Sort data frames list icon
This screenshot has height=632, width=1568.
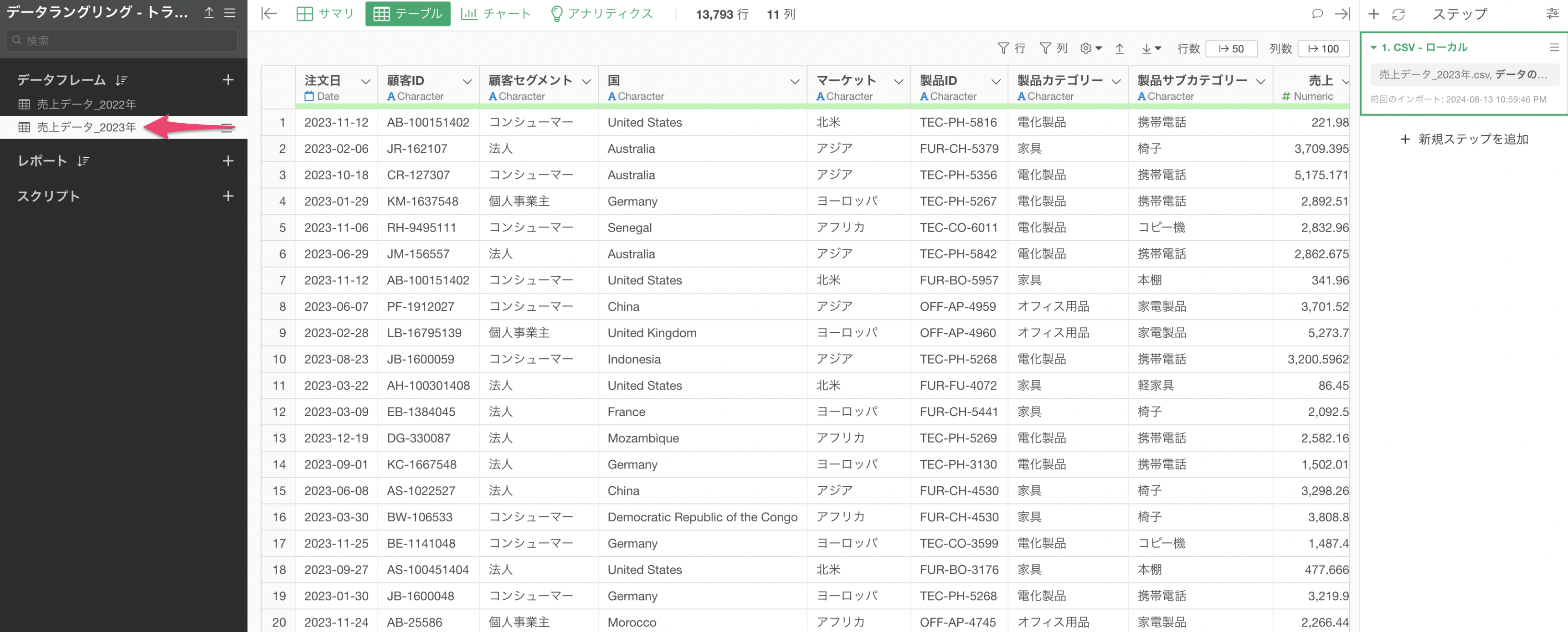121,80
